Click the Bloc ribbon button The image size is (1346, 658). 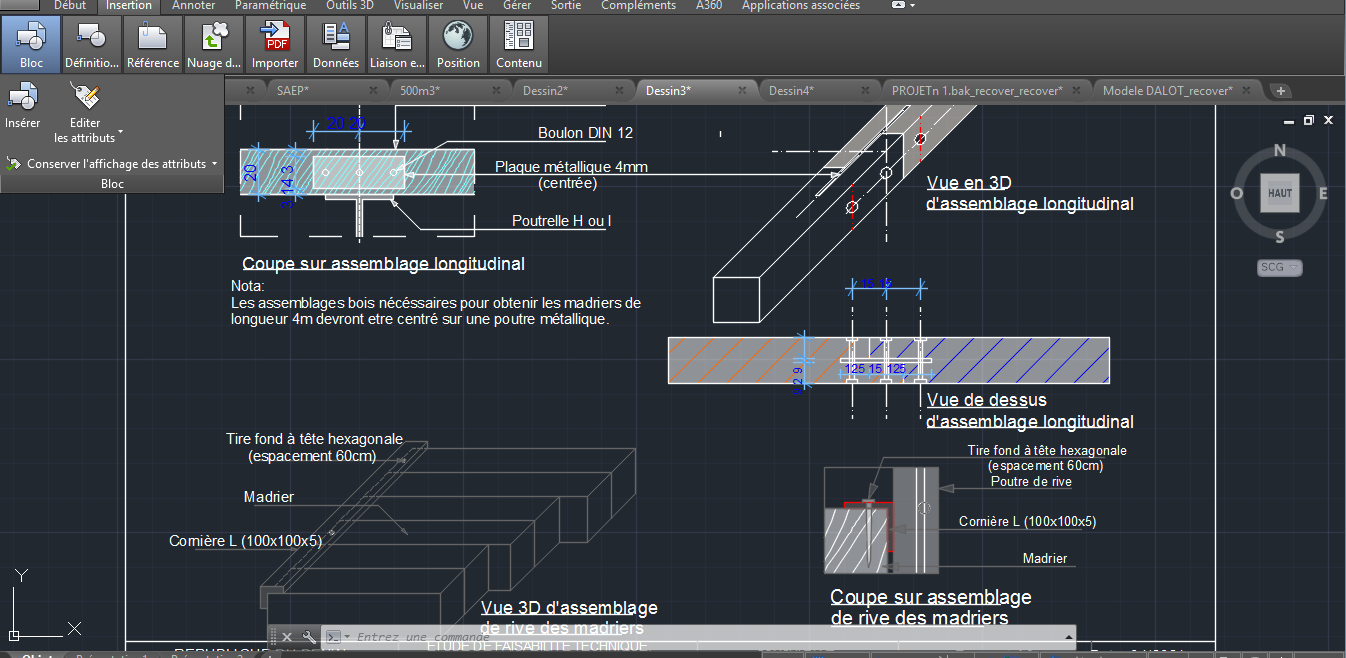click(31, 44)
